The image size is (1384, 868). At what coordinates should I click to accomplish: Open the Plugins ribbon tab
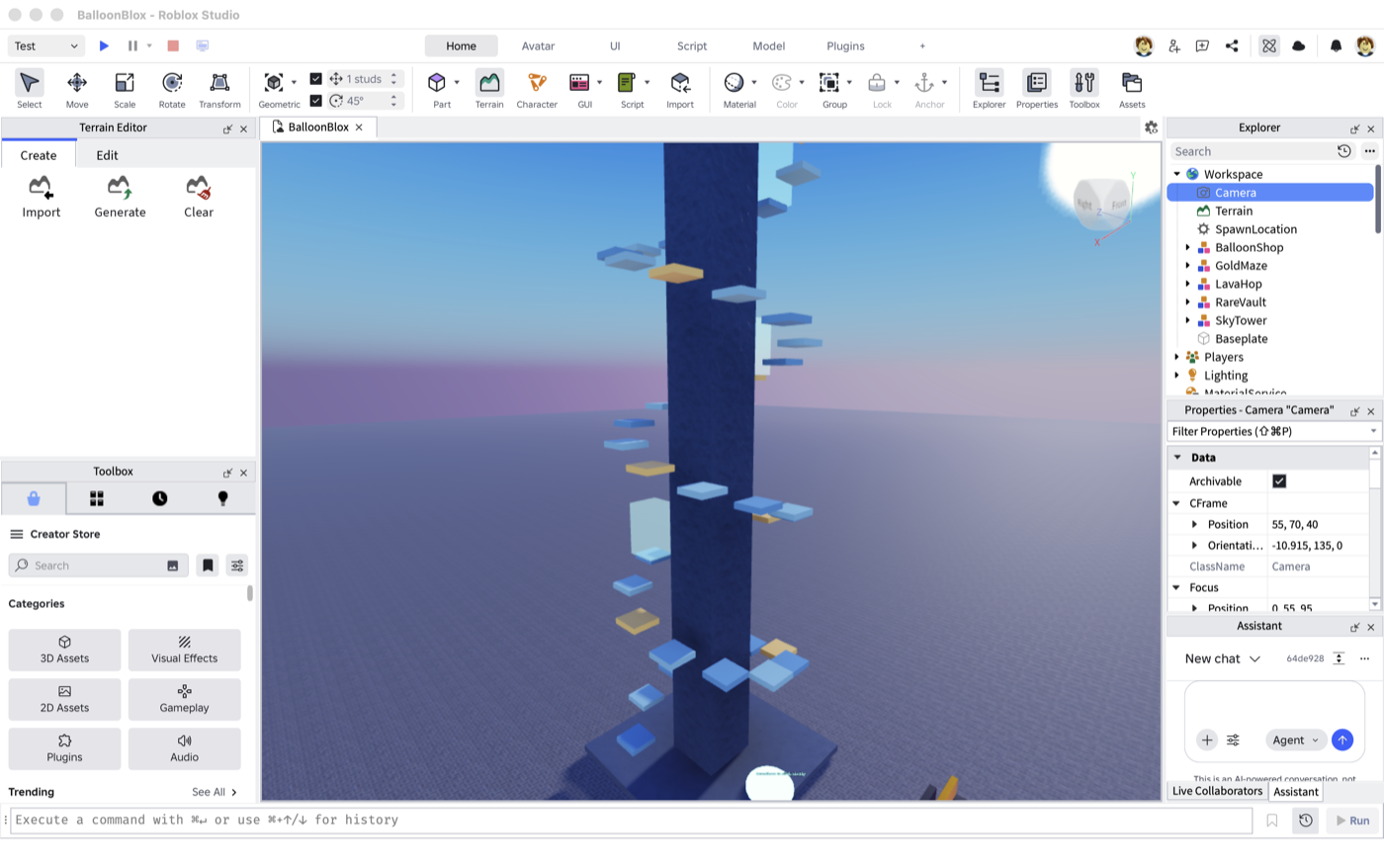(x=845, y=45)
